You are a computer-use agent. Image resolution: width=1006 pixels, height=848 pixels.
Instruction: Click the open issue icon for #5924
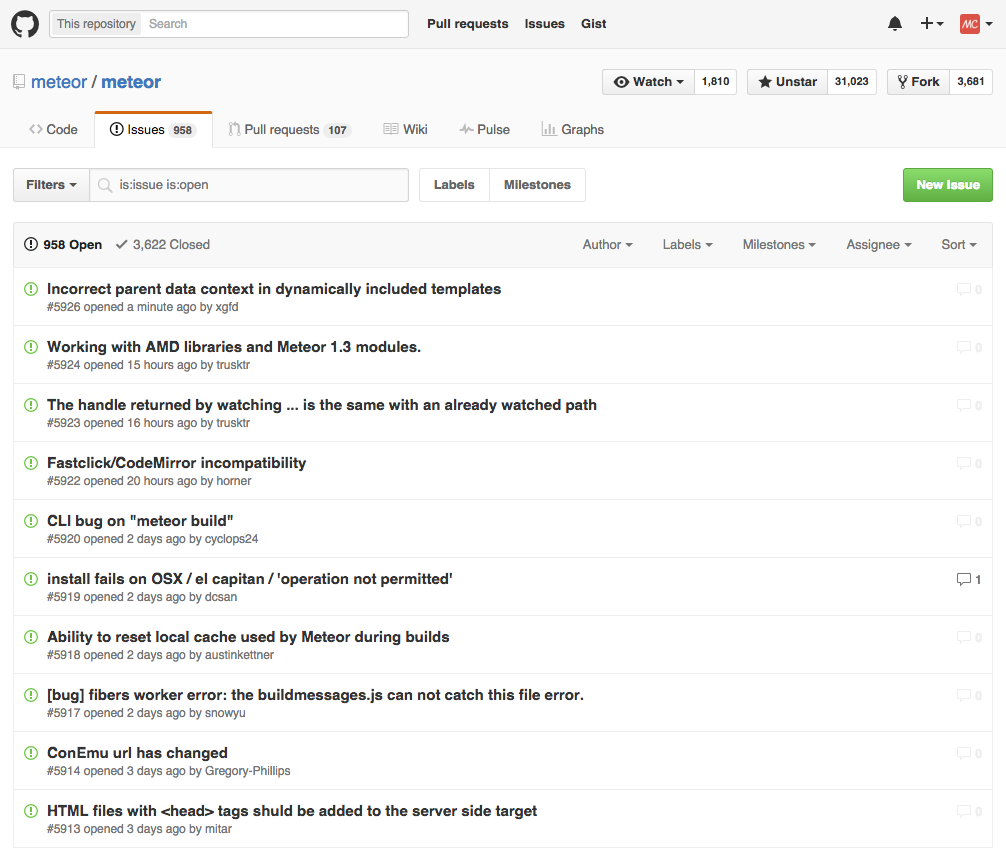[31, 347]
